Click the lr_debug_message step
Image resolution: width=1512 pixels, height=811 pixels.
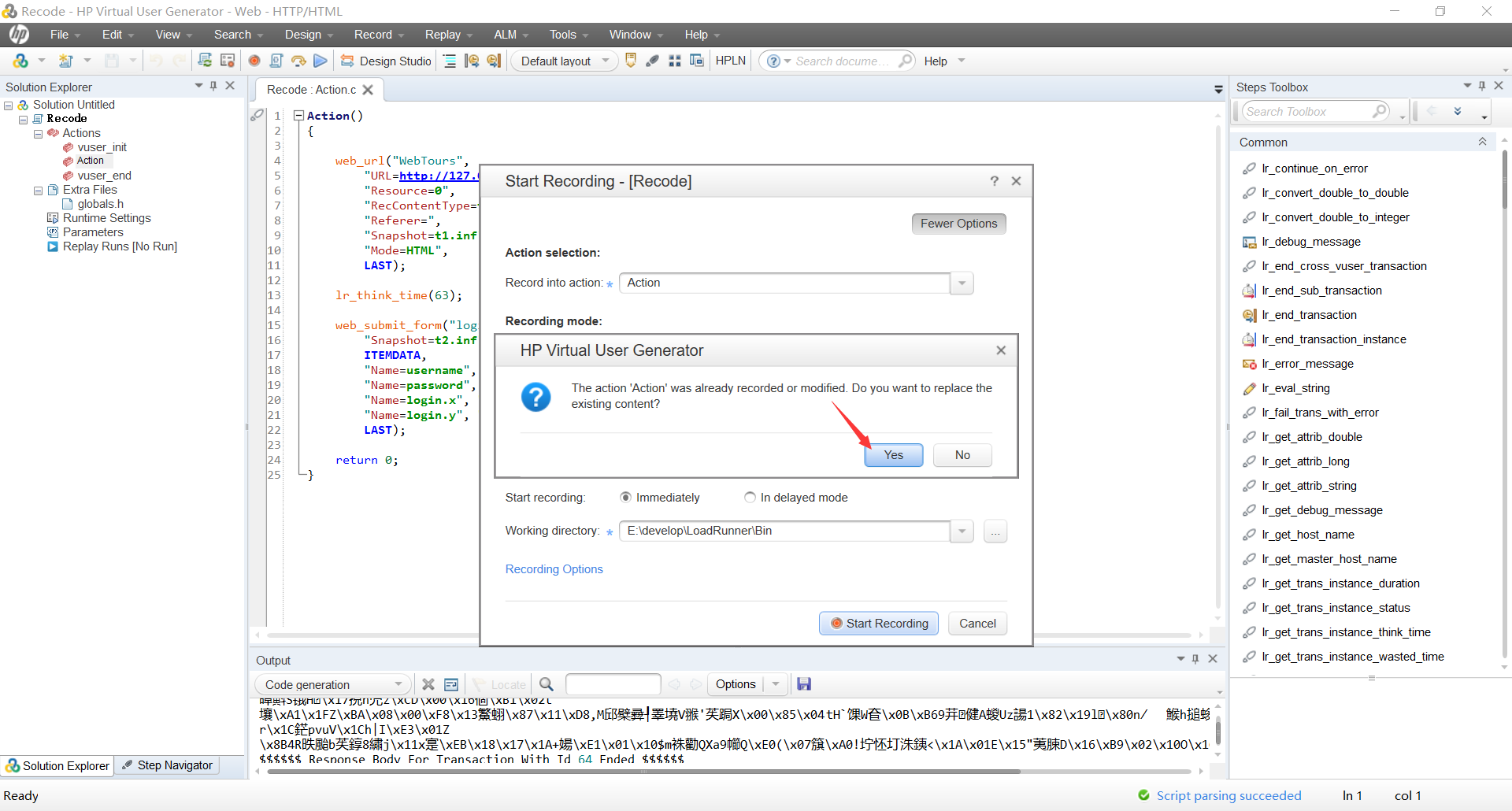(x=1310, y=242)
